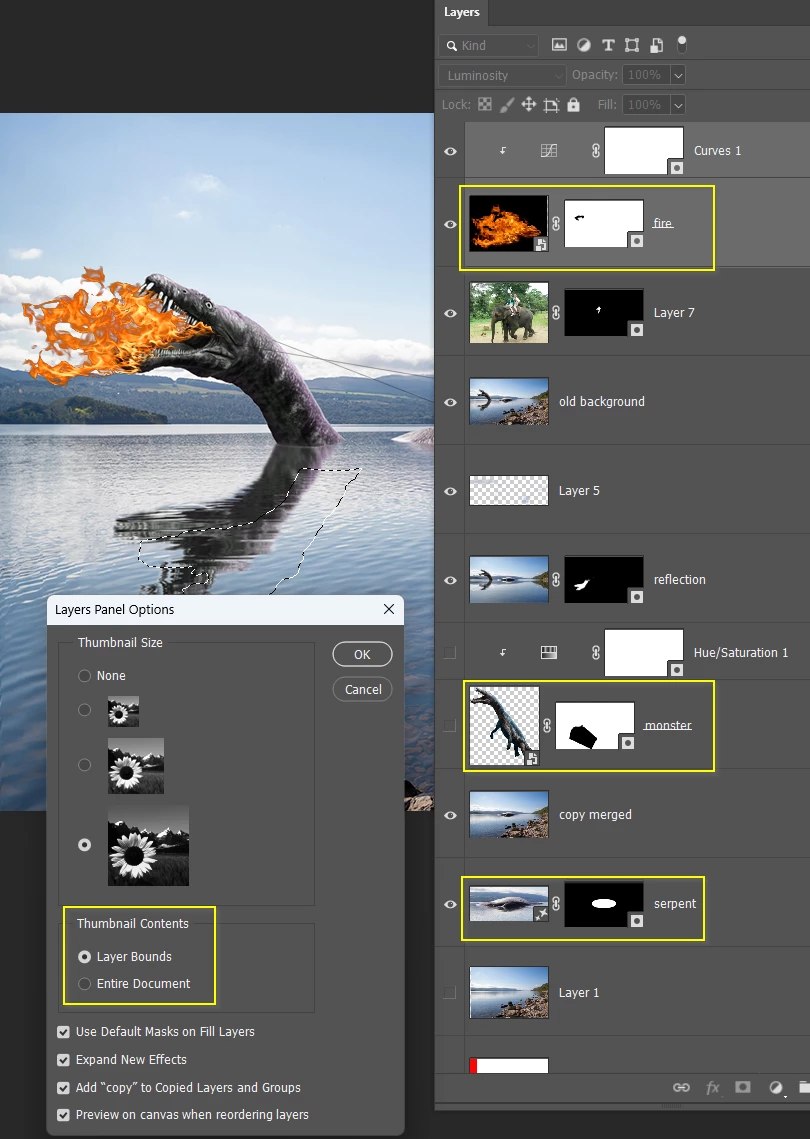Click the Hue/Saturation 1 adjustment icon
Screen dimensions: 810x1139
(x=549, y=652)
